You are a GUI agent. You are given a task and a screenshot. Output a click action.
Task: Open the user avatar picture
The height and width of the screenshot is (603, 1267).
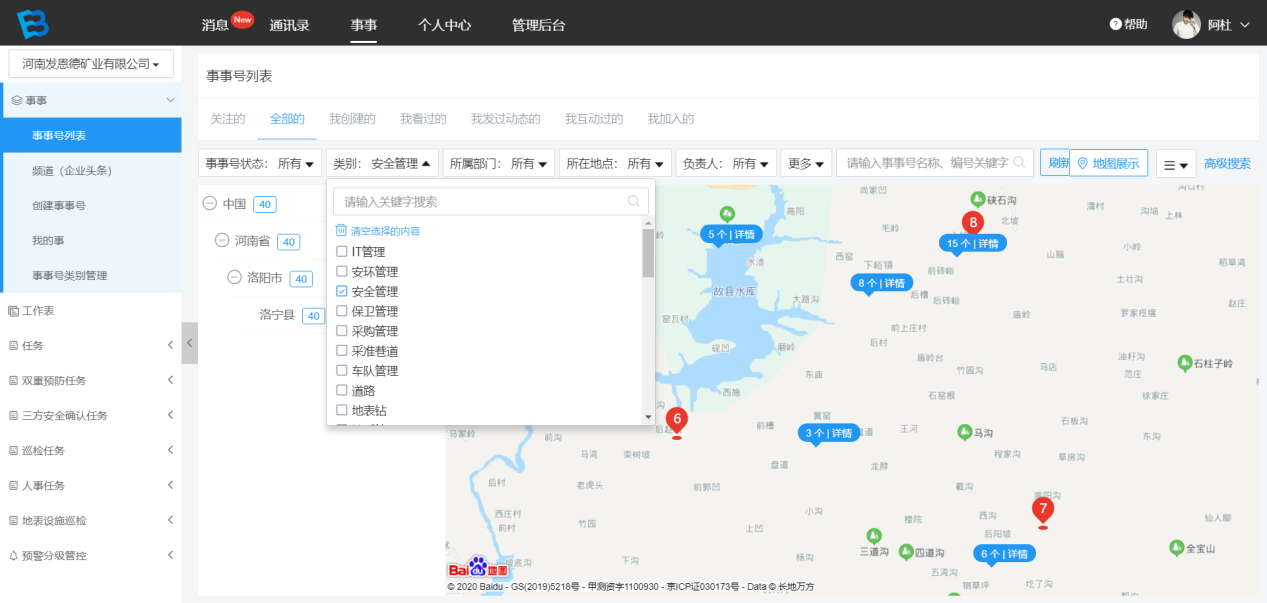(1186, 24)
